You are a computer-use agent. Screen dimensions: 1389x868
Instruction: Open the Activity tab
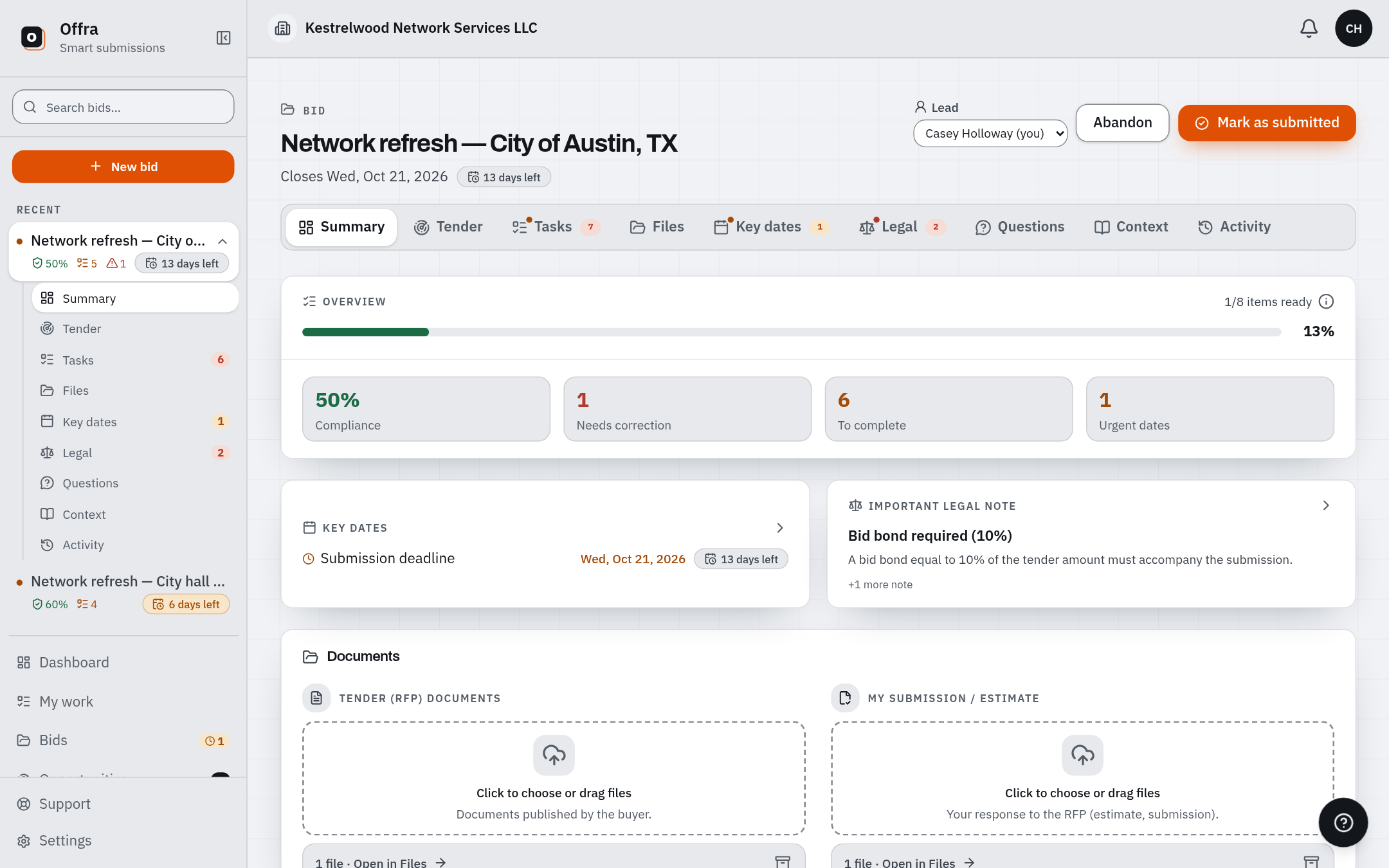coord(1234,227)
